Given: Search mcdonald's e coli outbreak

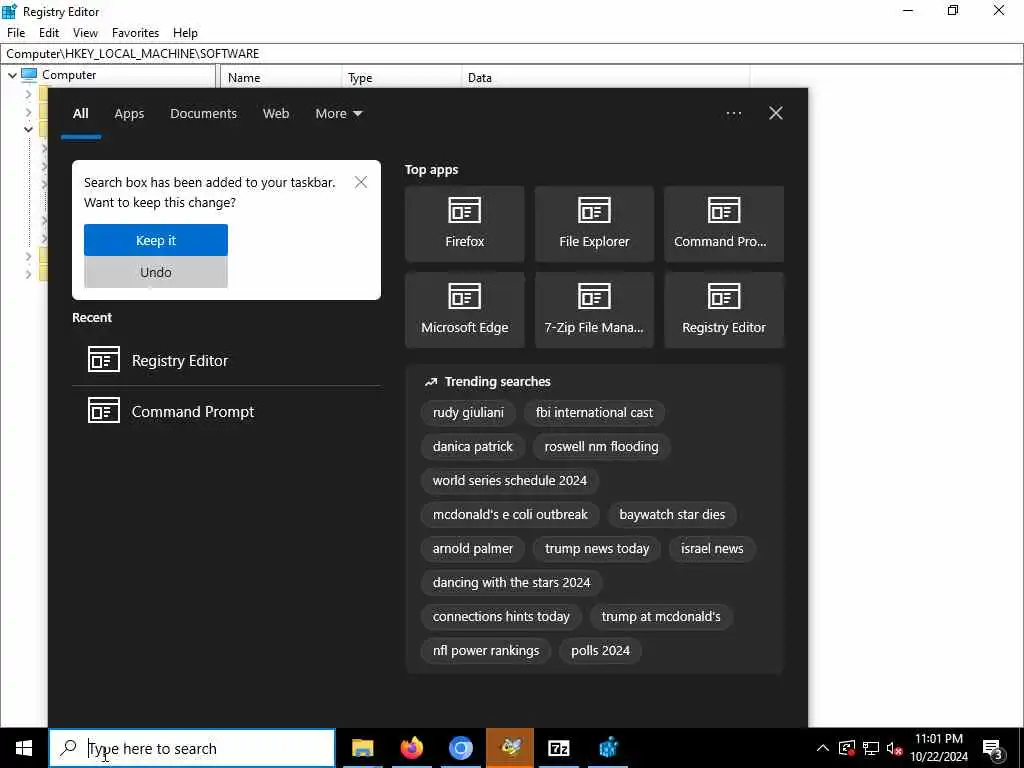Looking at the screenshot, I should click(510, 515).
